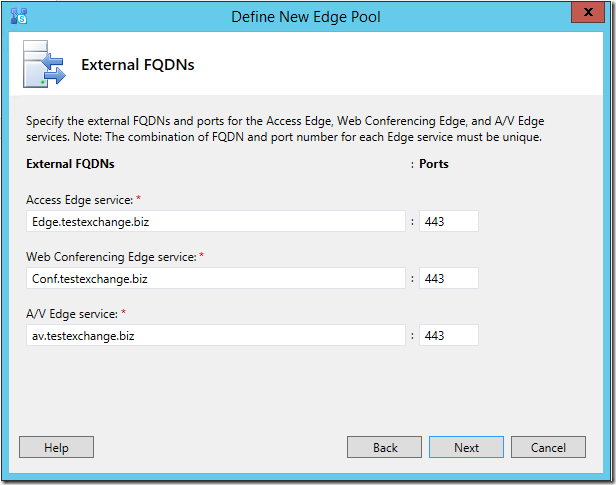Viewport: 616px width, 485px height.
Task: Click the Edge server icon beside External FQDNs
Action: point(44,64)
